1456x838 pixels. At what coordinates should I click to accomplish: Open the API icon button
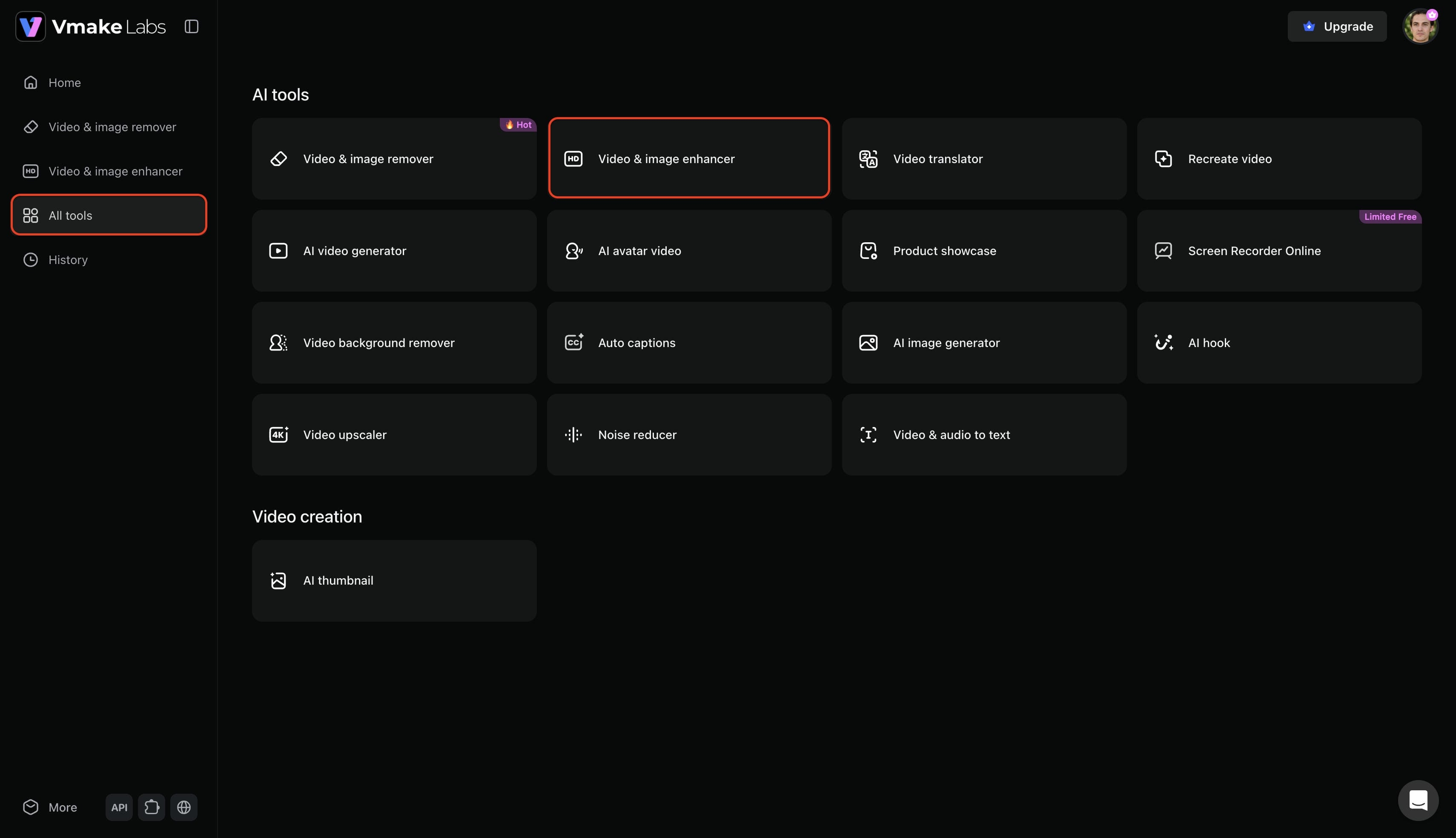coord(119,807)
